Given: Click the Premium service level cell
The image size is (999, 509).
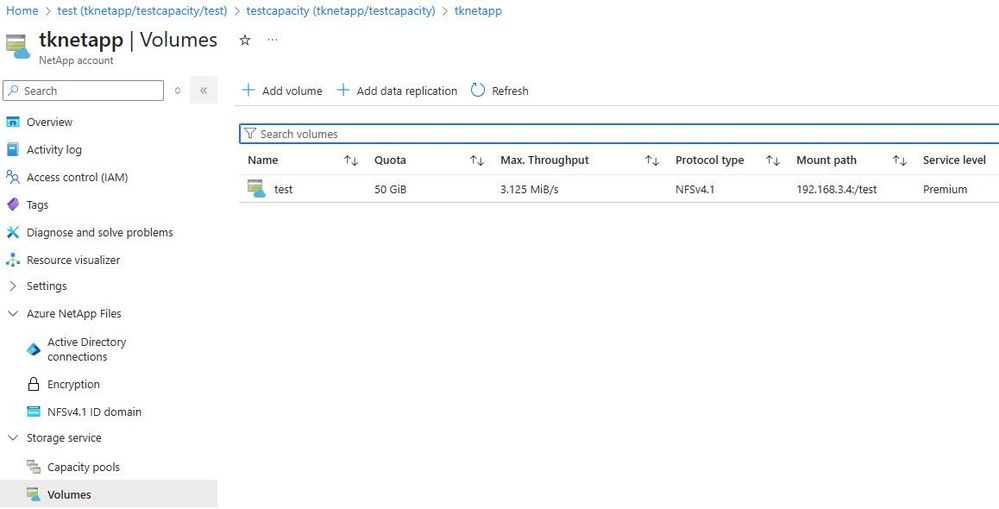Looking at the screenshot, I should (x=945, y=189).
